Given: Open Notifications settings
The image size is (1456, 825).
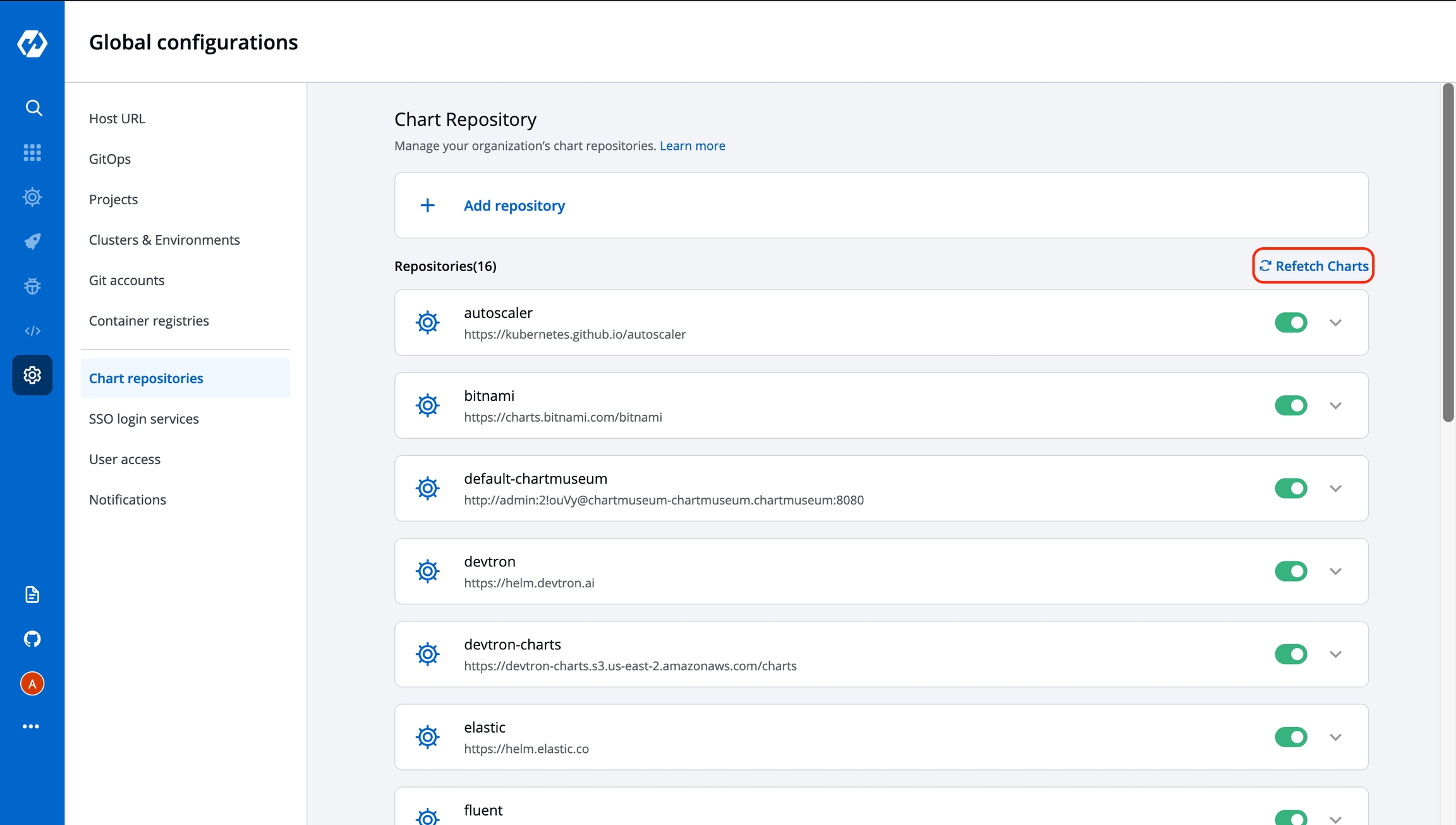Looking at the screenshot, I should (185, 499).
